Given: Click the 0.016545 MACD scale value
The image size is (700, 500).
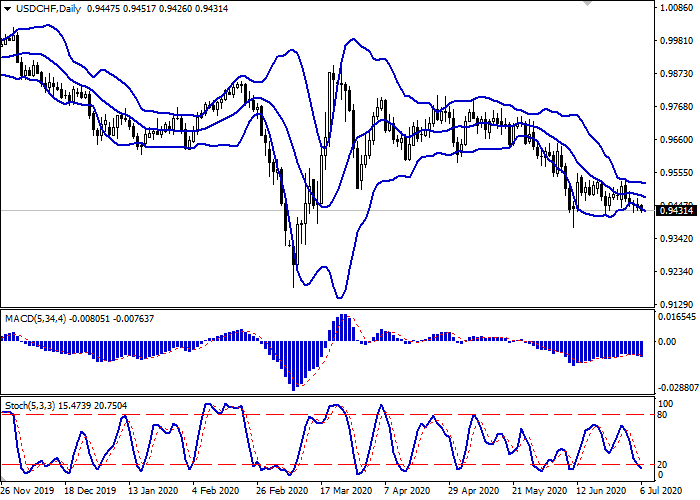Looking at the screenshot, I should (674, 316).
